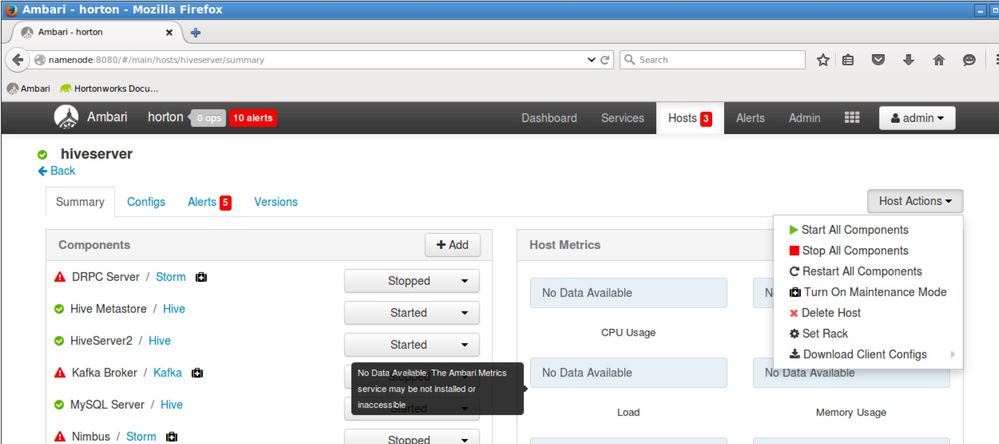Viewport: 999px width, 444px height.
Task: Click the Add component button
Action: tap(452, 245)
